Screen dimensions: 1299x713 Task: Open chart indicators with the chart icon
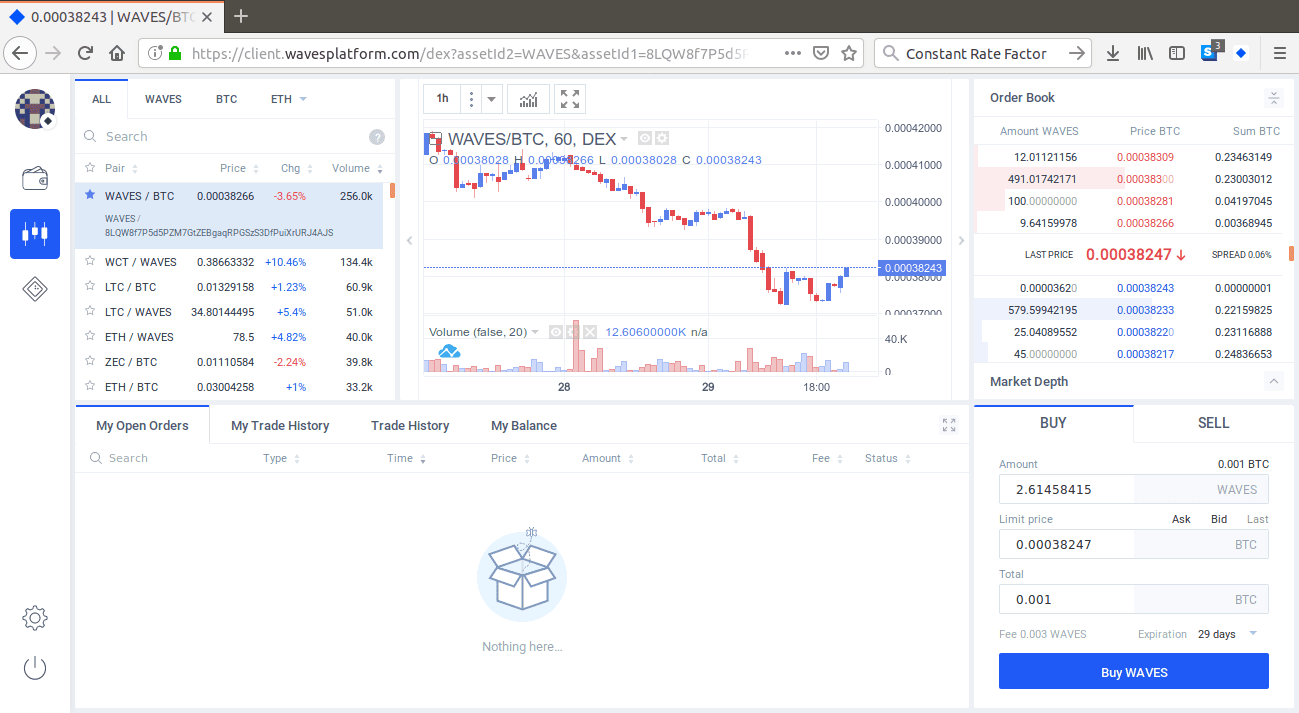[529, 99]
